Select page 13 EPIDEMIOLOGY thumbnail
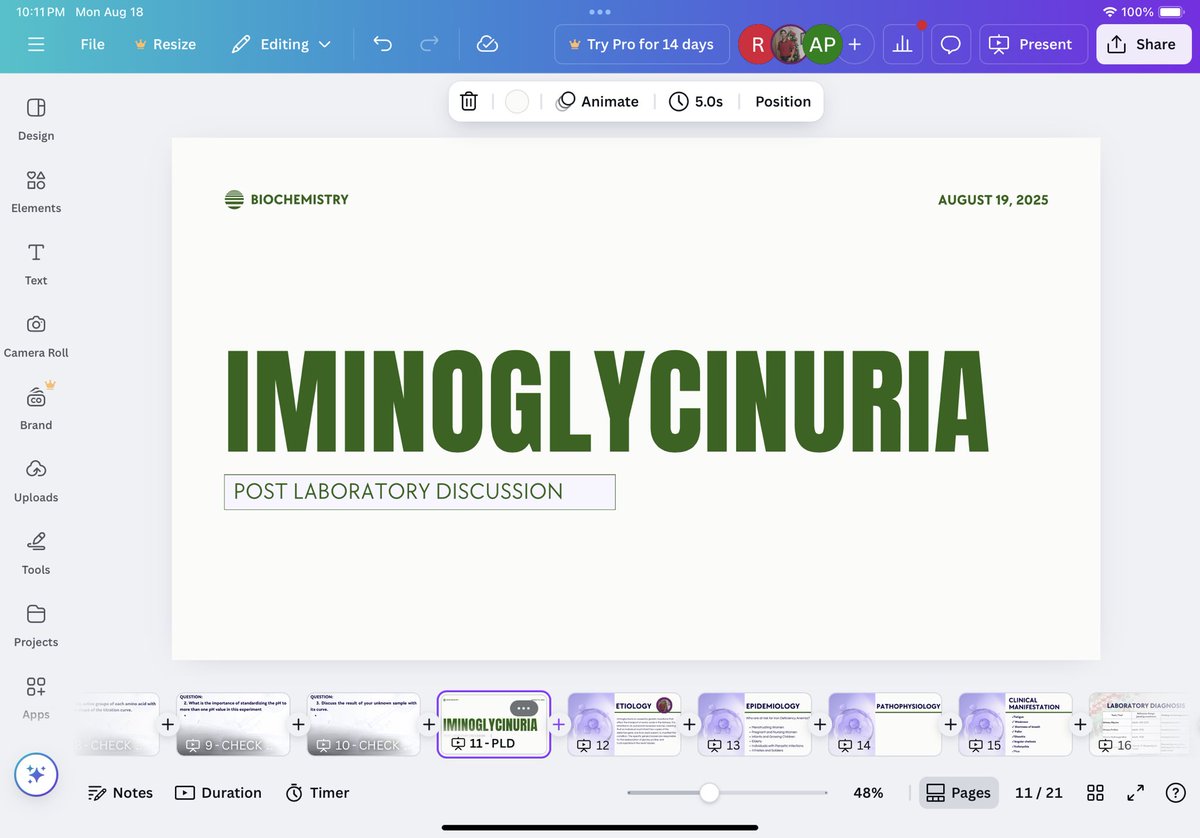The image size is (1200, 838). click(x=754, y=725)
